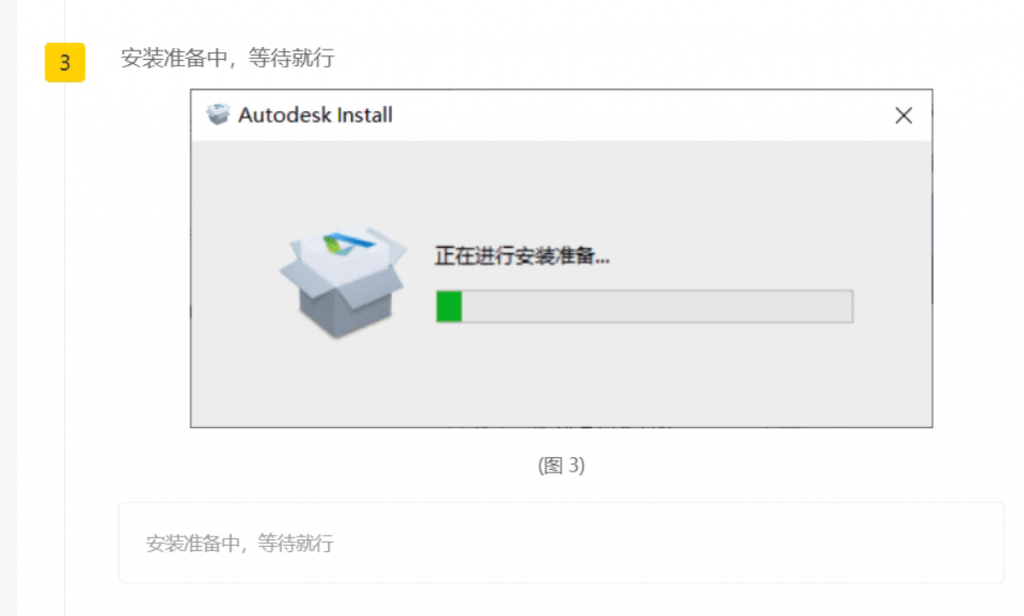1024x616 pixels.
Task: Click the empty gray section of progress bar
Action: 656,306
